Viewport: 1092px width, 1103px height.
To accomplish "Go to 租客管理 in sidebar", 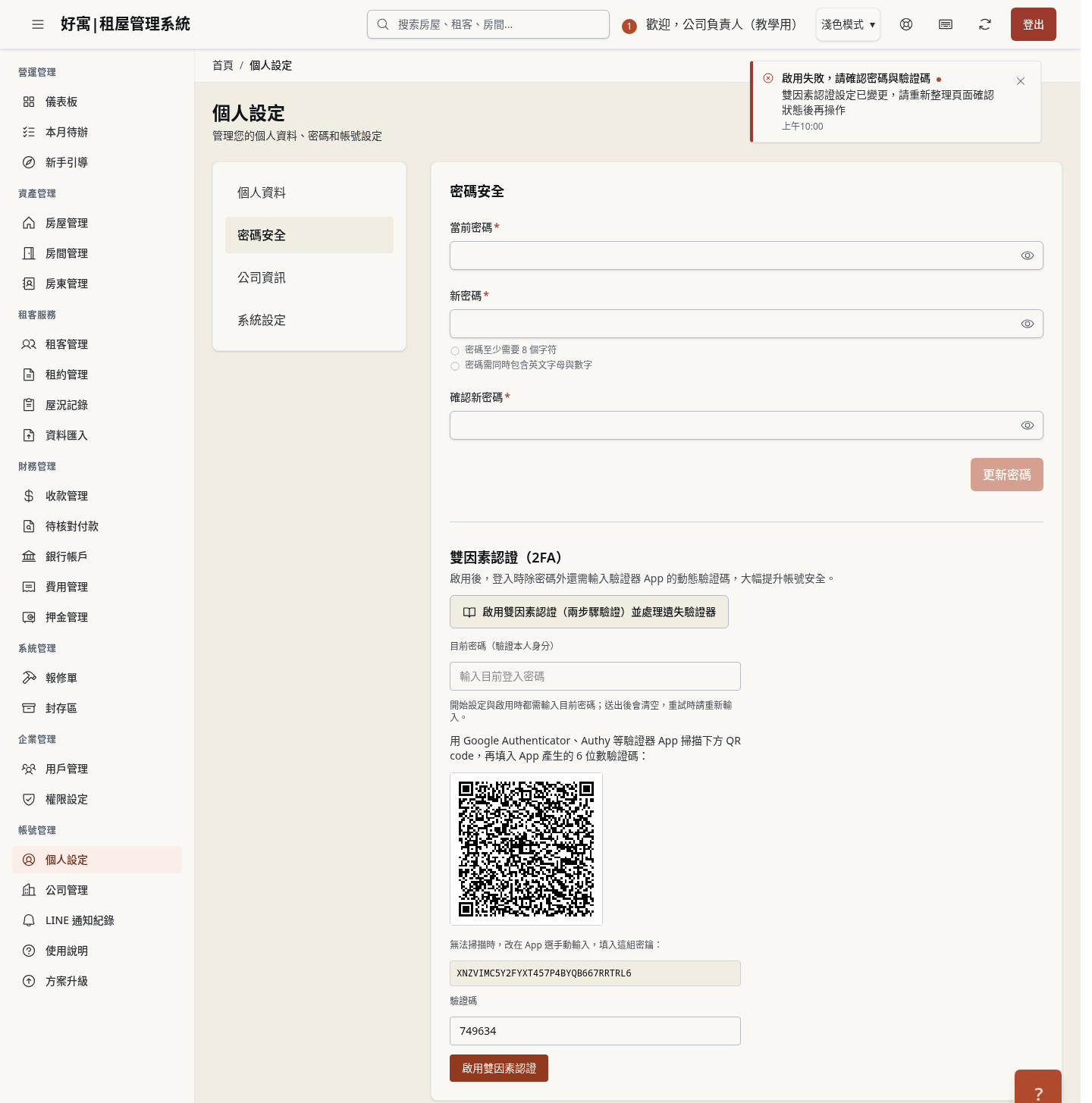I will (97, 344).
